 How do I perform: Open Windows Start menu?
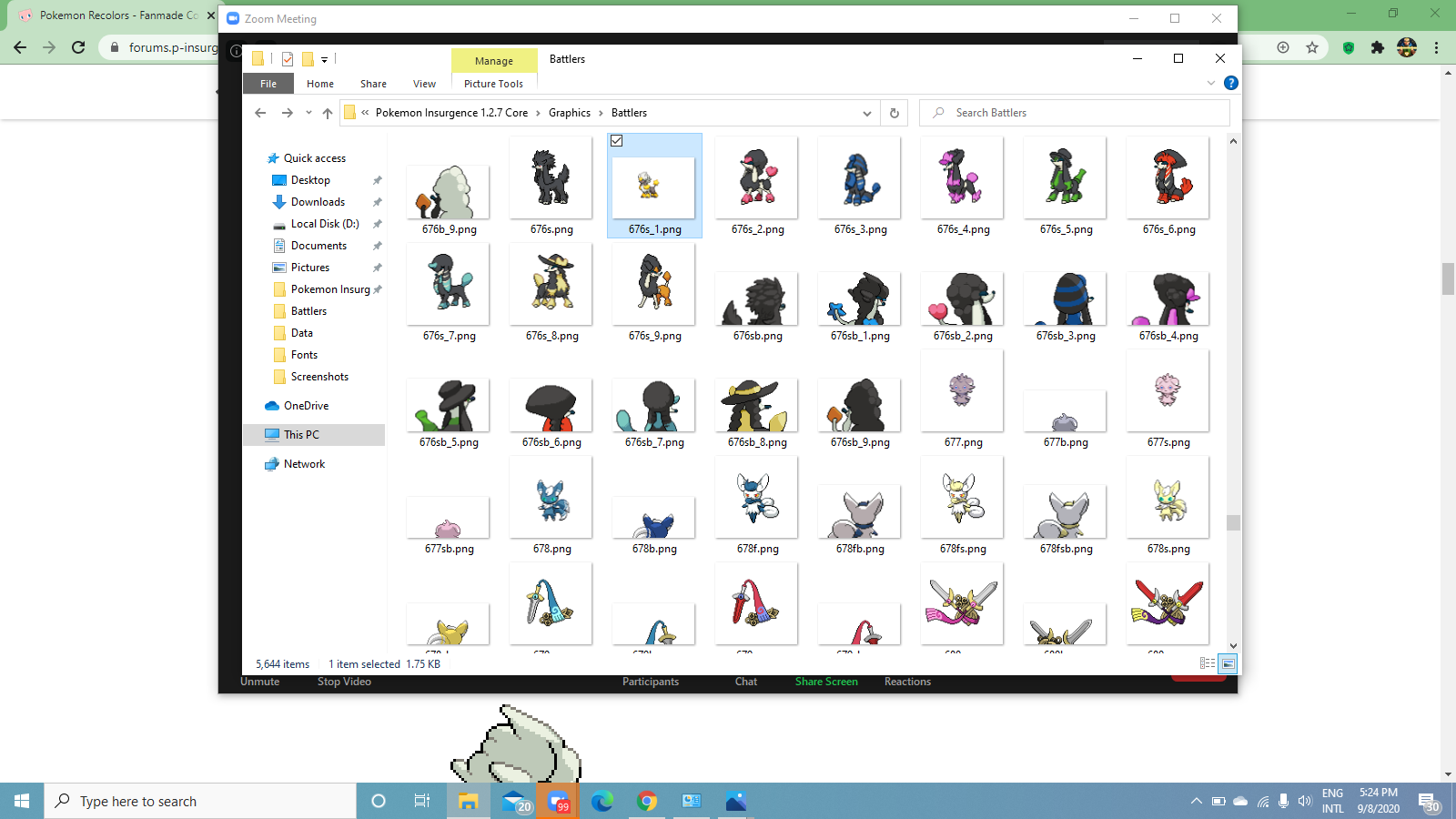22,801
